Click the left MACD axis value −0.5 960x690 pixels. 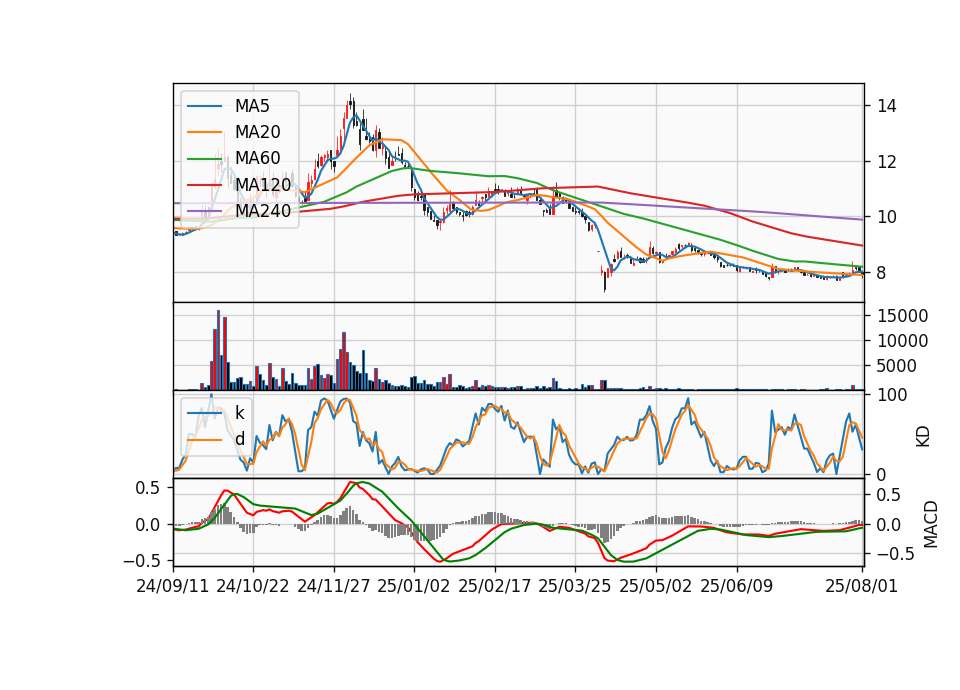pyautogui.click(x=141, y=561)
